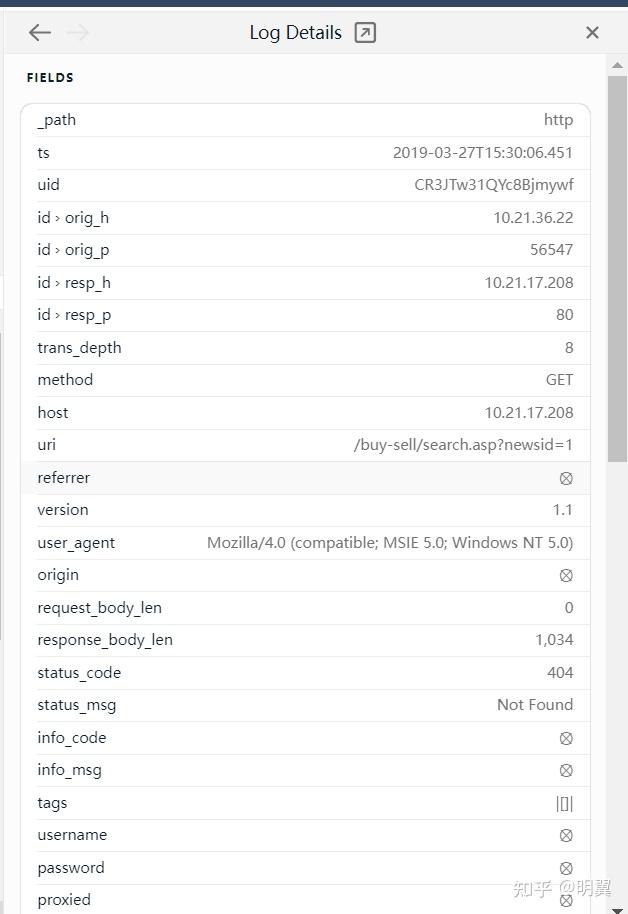Click the referrer empty-value icon
The width and height of the screenshot is (628, 914).
pos(566,478)
